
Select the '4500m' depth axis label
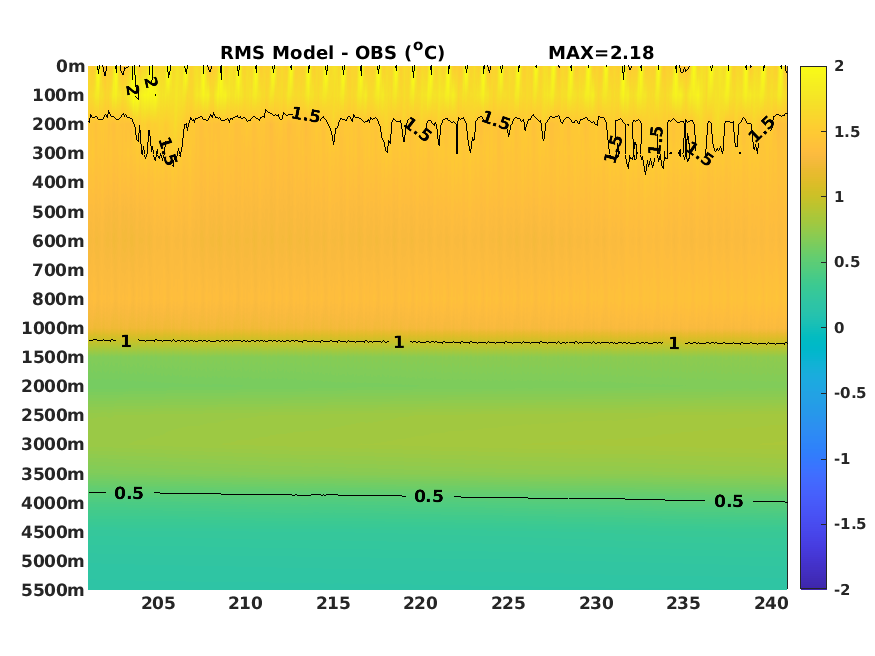coord(53,532)
